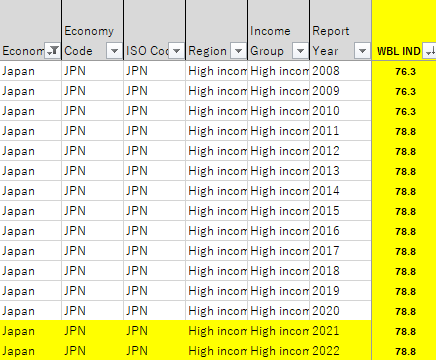Select the Report Year cell 2017

(x=341, y=251)
